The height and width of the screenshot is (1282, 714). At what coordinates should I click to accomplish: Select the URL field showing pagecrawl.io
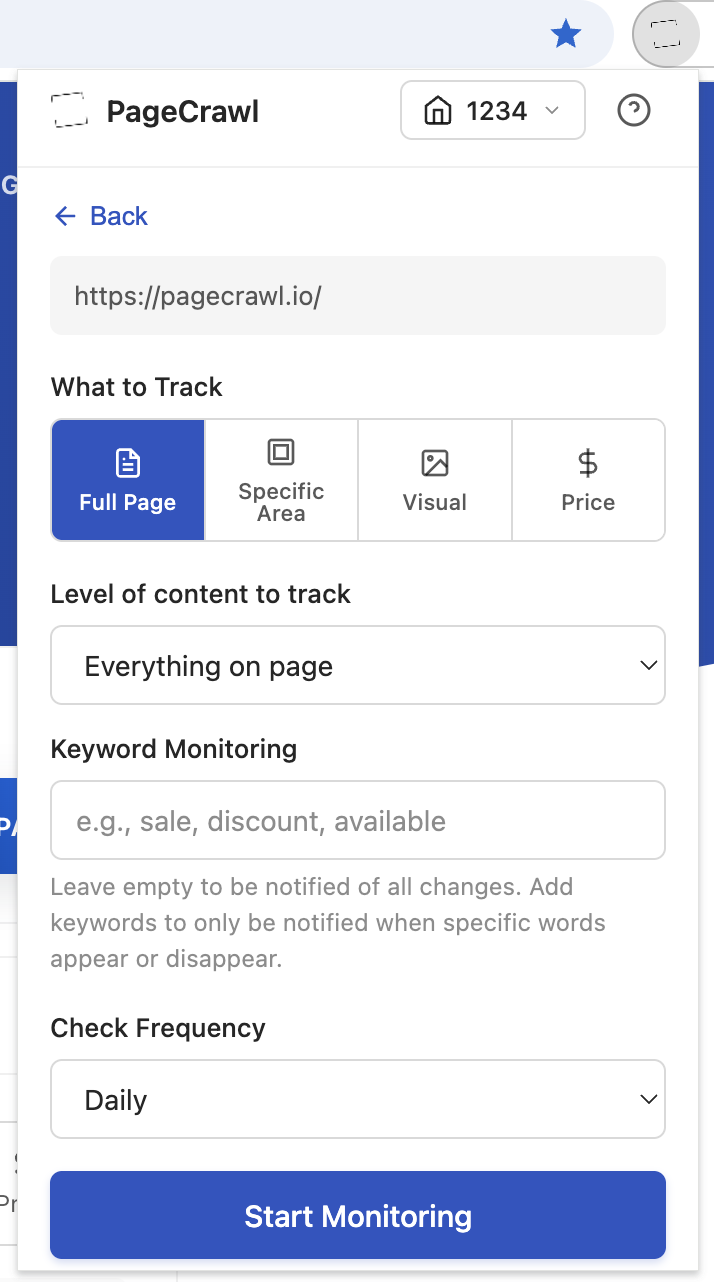pyautogui.click(x=357, y=296)
